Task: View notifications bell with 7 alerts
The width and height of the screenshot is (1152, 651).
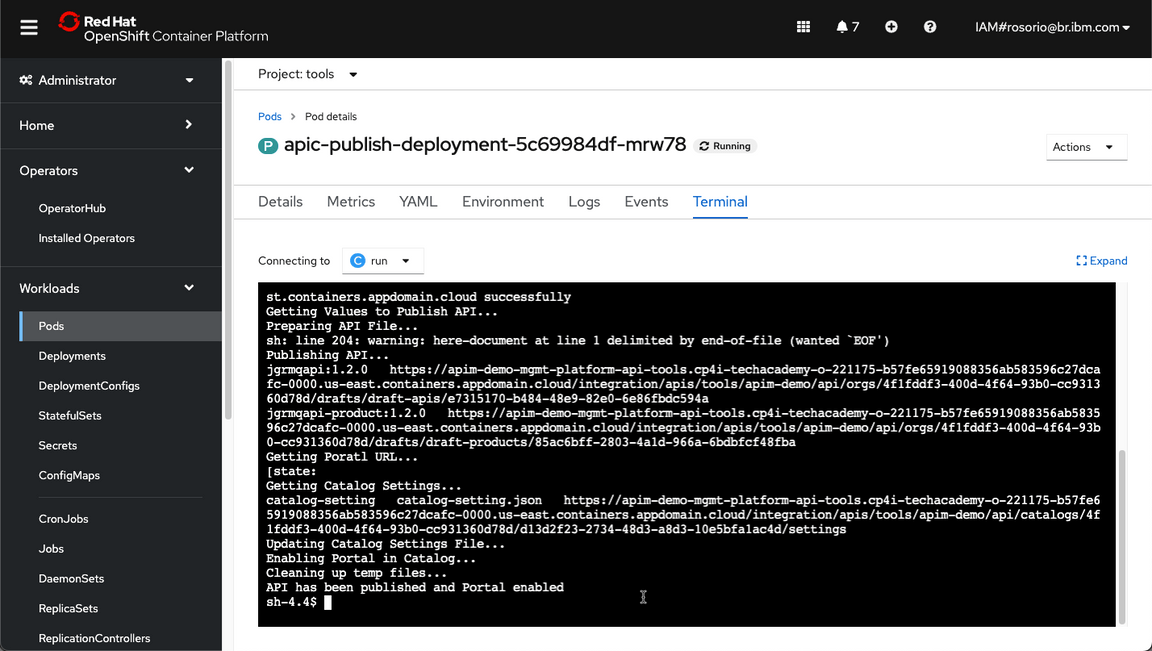Action: tap(847, 27)
